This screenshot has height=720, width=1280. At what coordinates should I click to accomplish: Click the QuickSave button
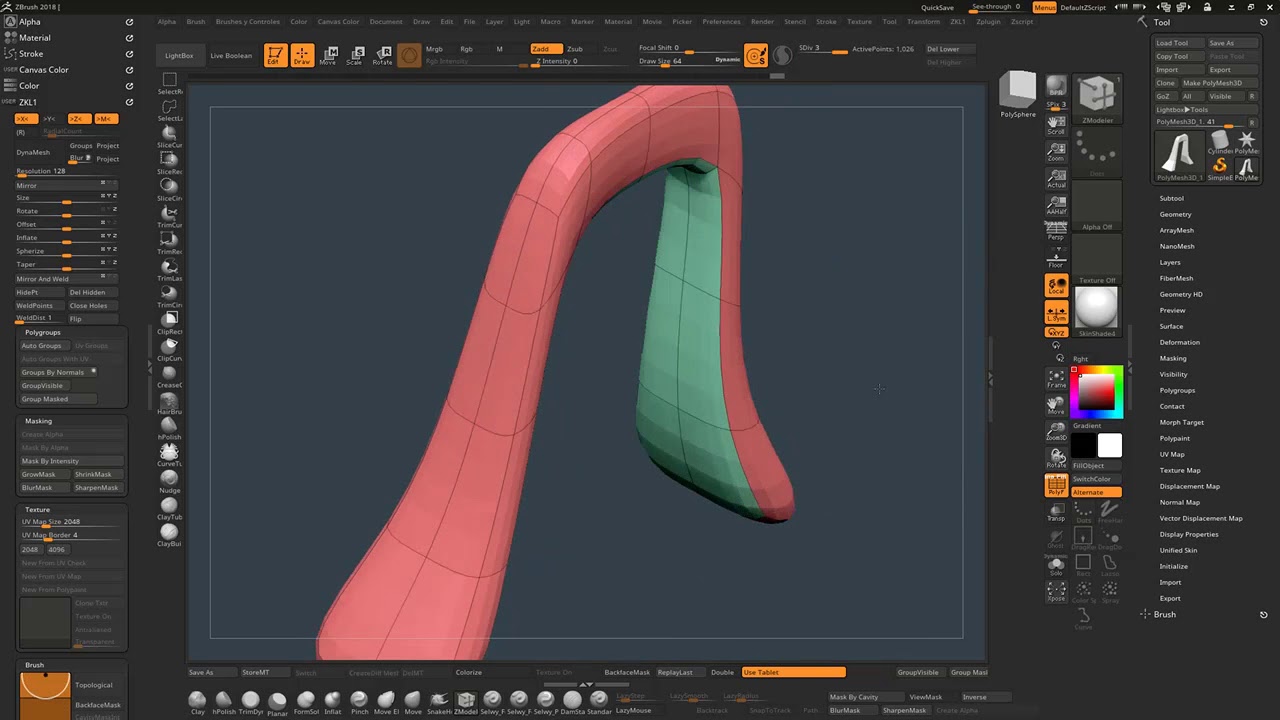(937, 7)
